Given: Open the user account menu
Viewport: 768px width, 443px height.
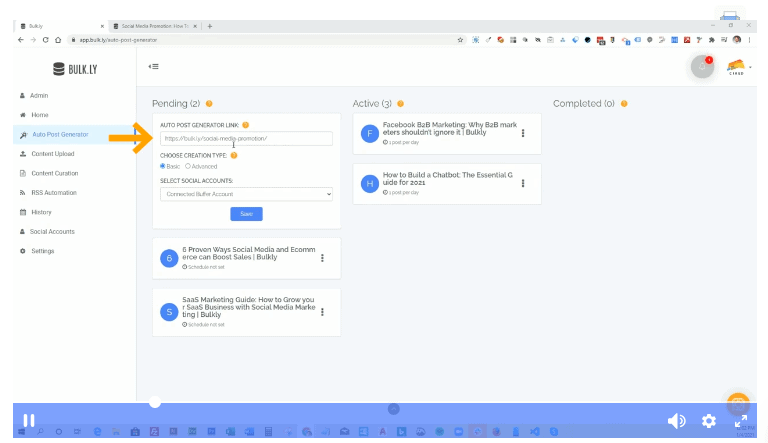Looking at the screenshot, I should [x=738, y=67].
